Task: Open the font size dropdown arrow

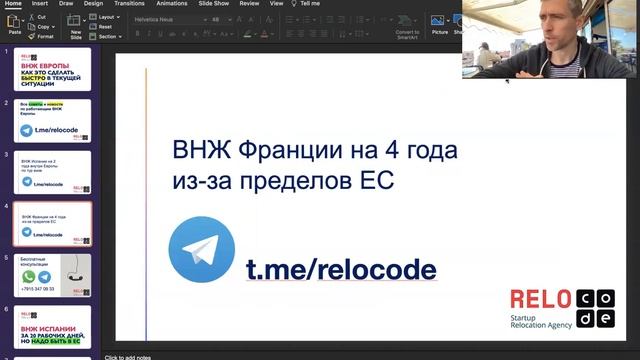Action: coord(230,20)
